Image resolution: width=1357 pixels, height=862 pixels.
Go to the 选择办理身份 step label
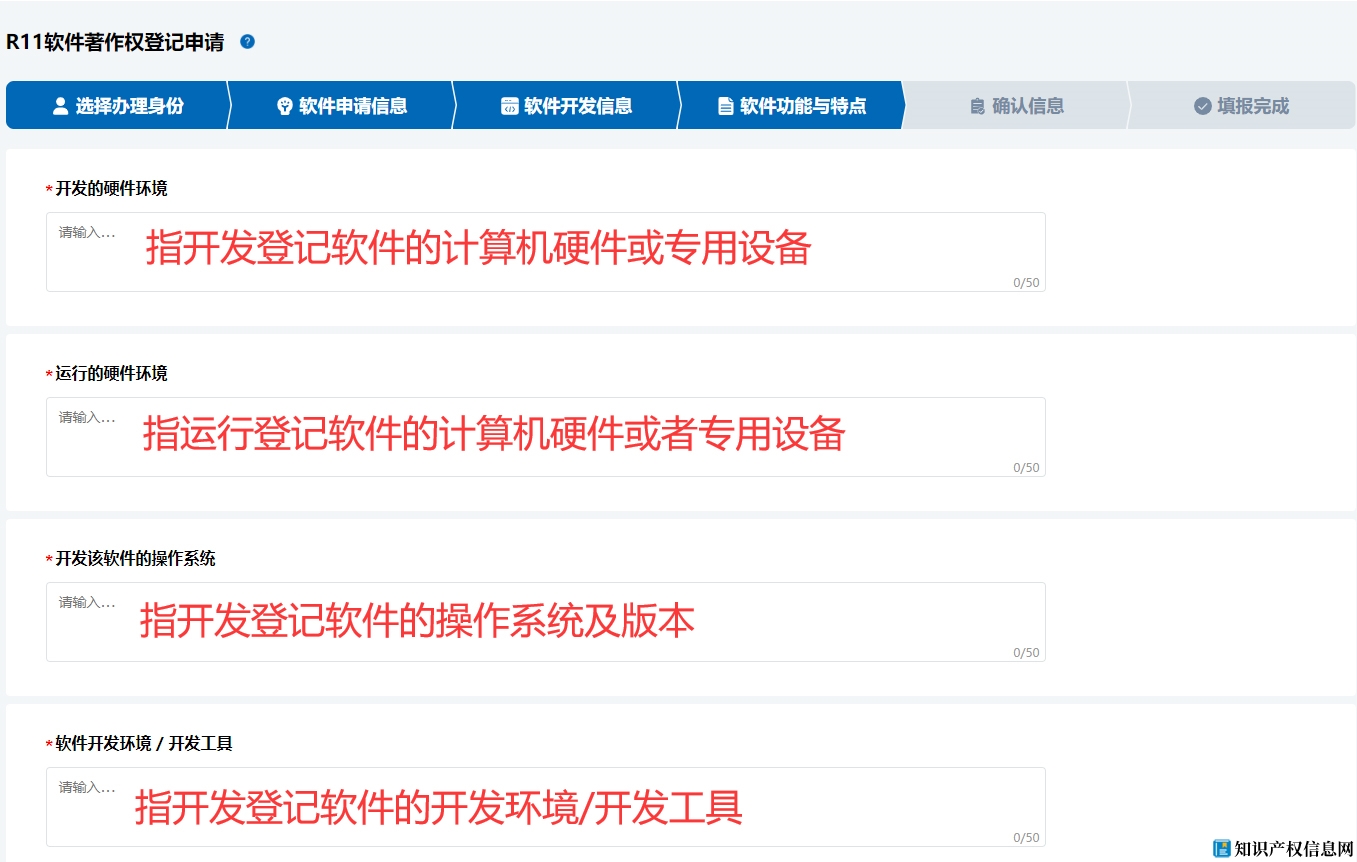pyautogui.click(x=130, y=106)
